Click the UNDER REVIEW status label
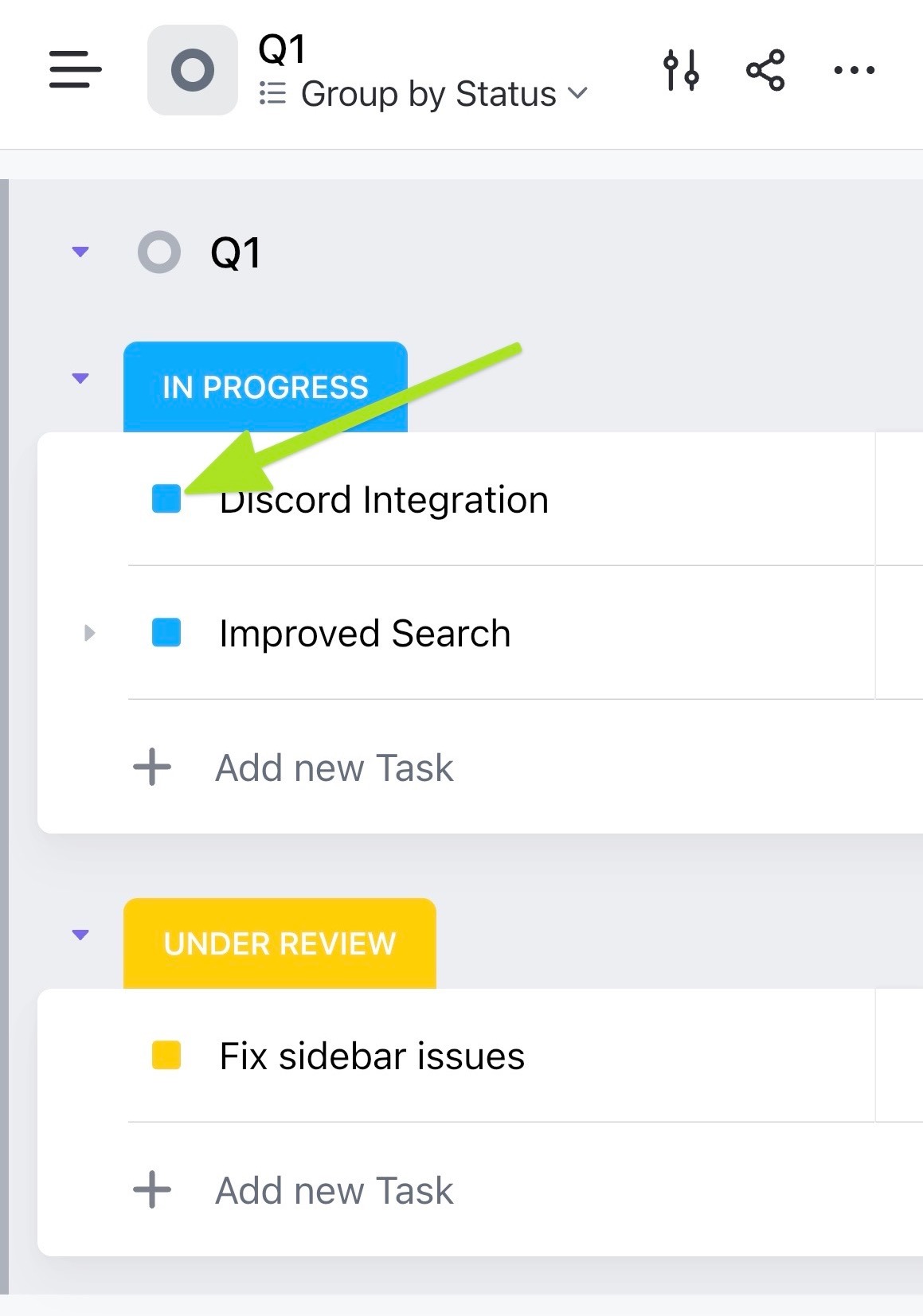This screenshot has height=1316, width=923. pos(280,943)
